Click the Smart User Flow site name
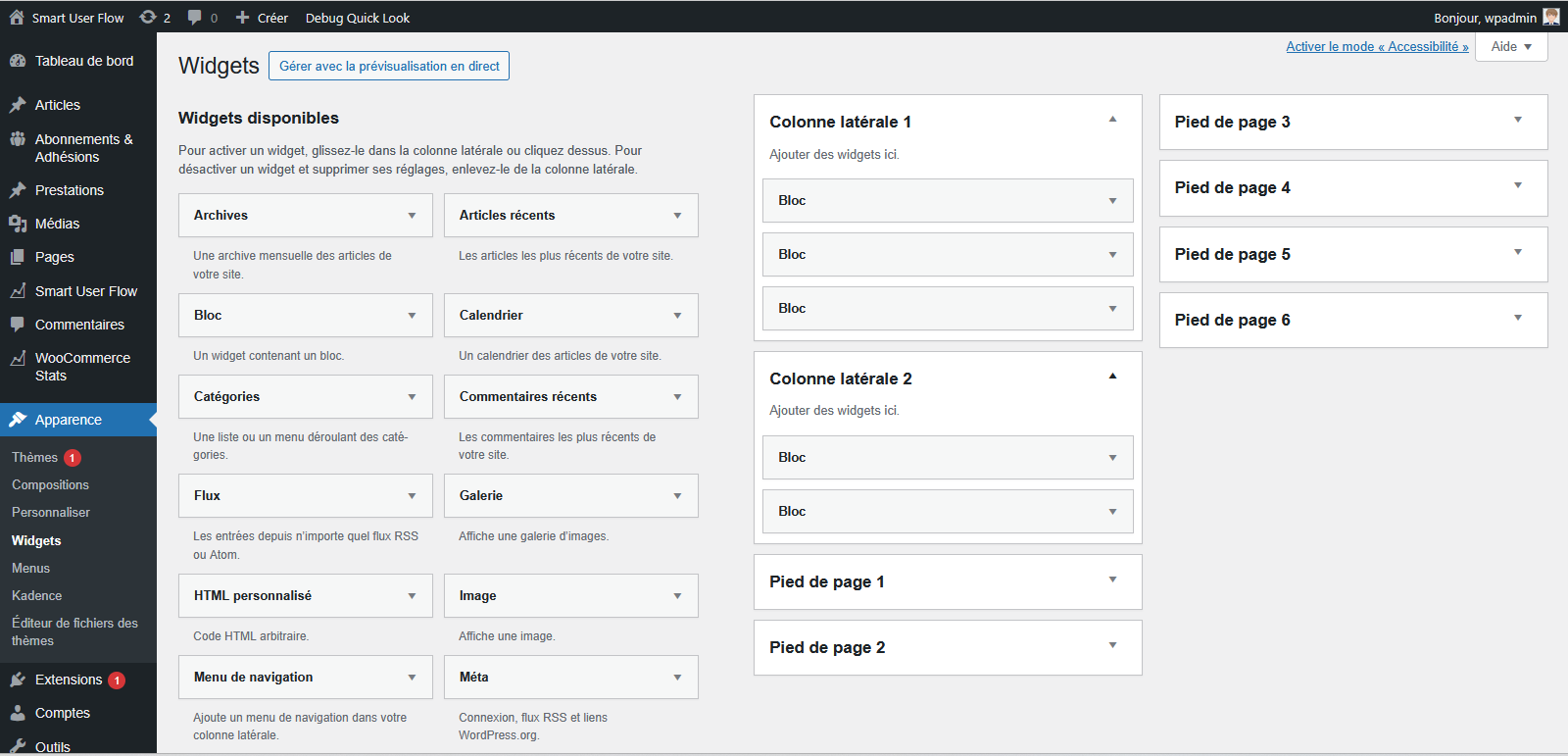 [x=77, y=18]
